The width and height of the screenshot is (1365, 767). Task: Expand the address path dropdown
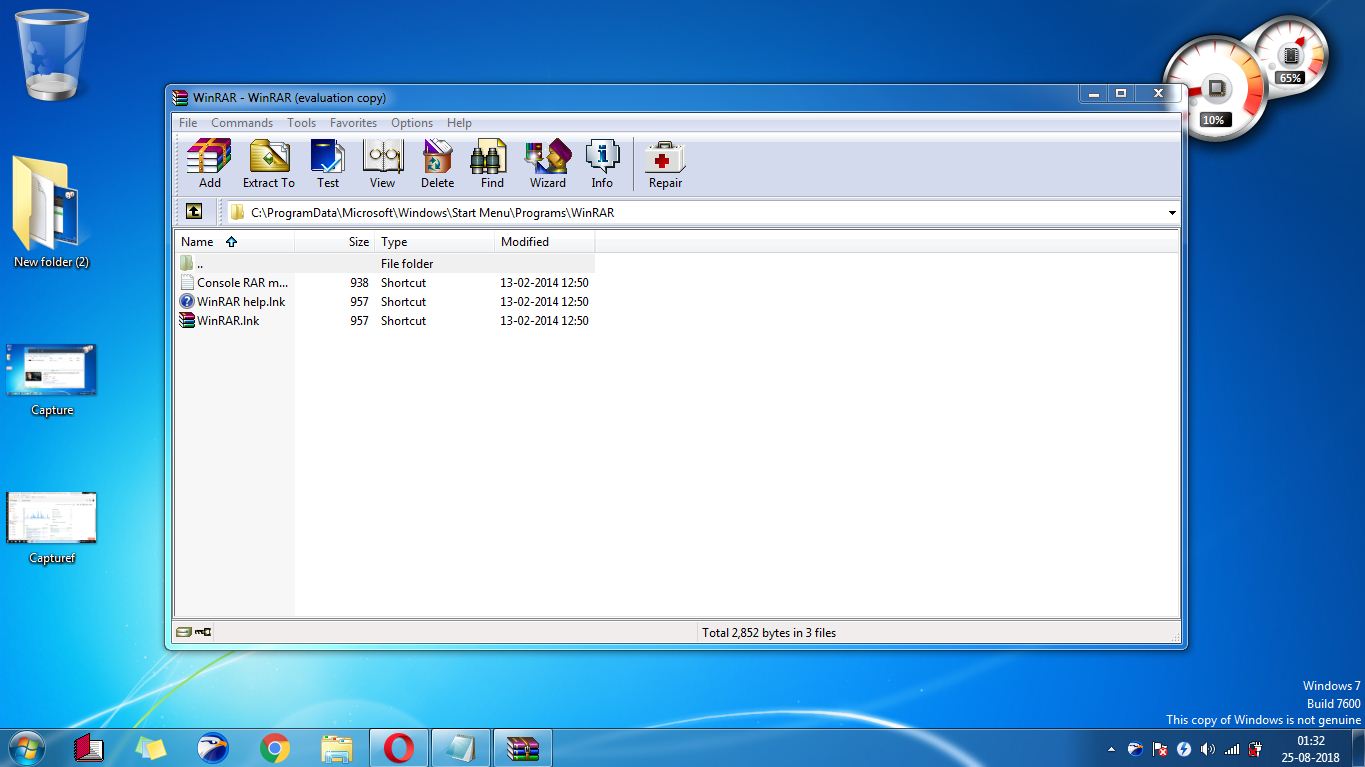coord(1172,213)
